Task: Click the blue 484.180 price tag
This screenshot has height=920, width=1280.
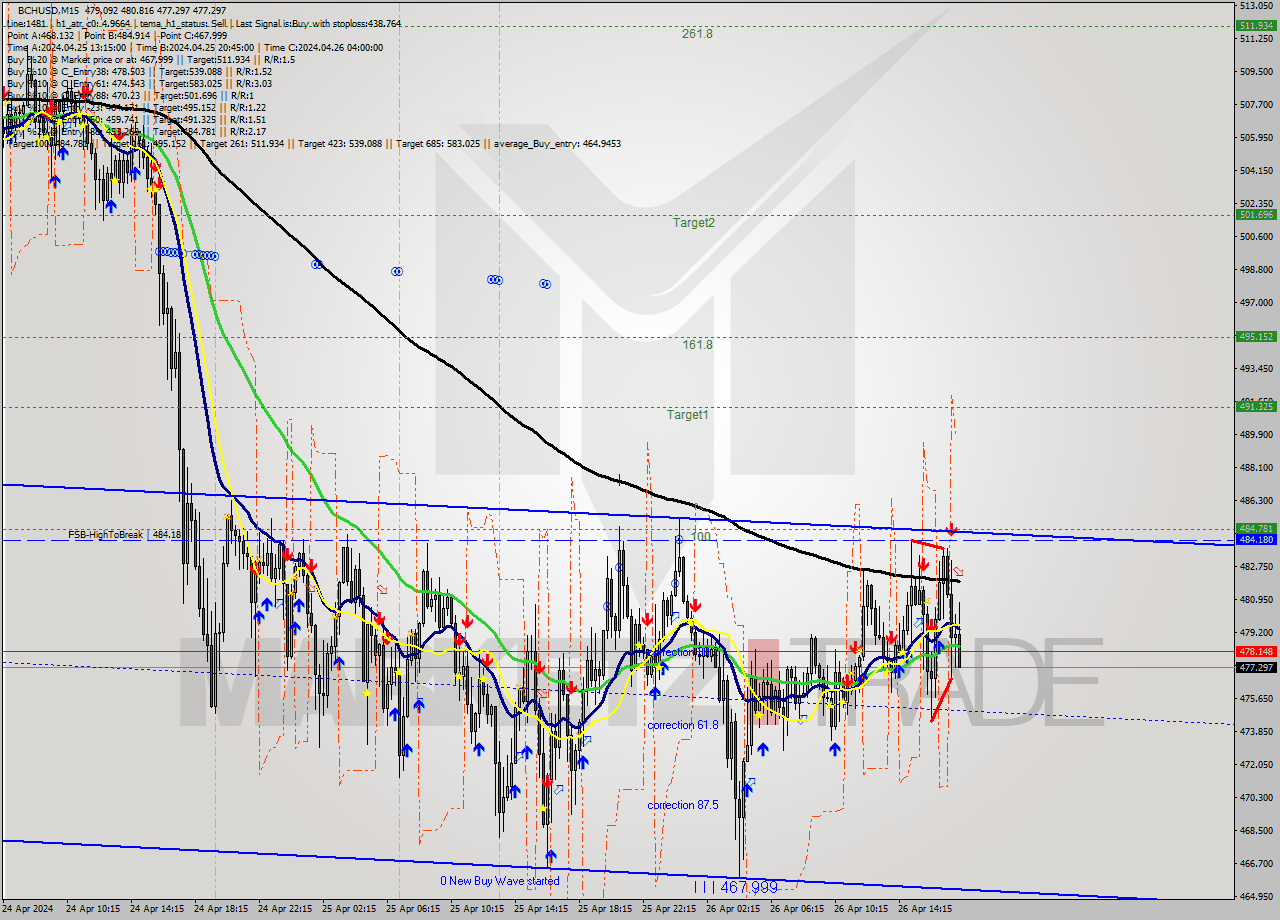Action: [x=1256, y=540]
